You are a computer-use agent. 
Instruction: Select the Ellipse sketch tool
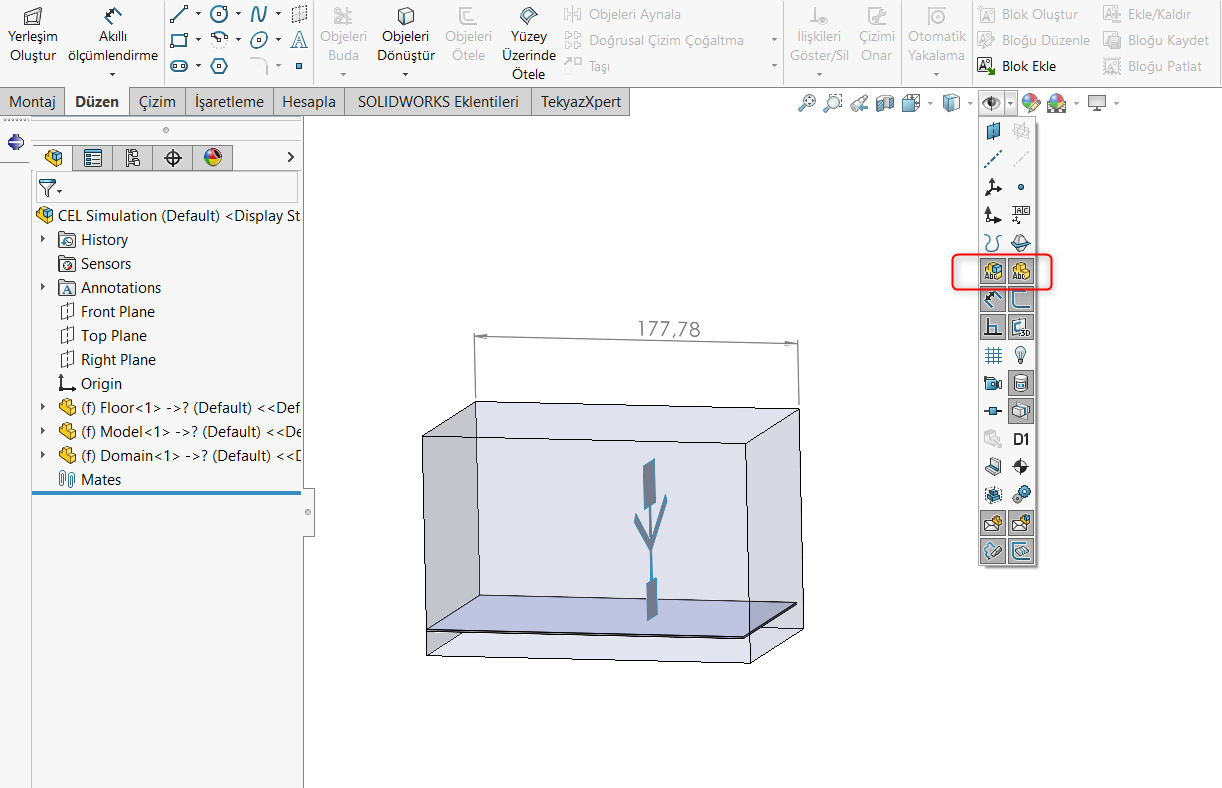[259, 40]
